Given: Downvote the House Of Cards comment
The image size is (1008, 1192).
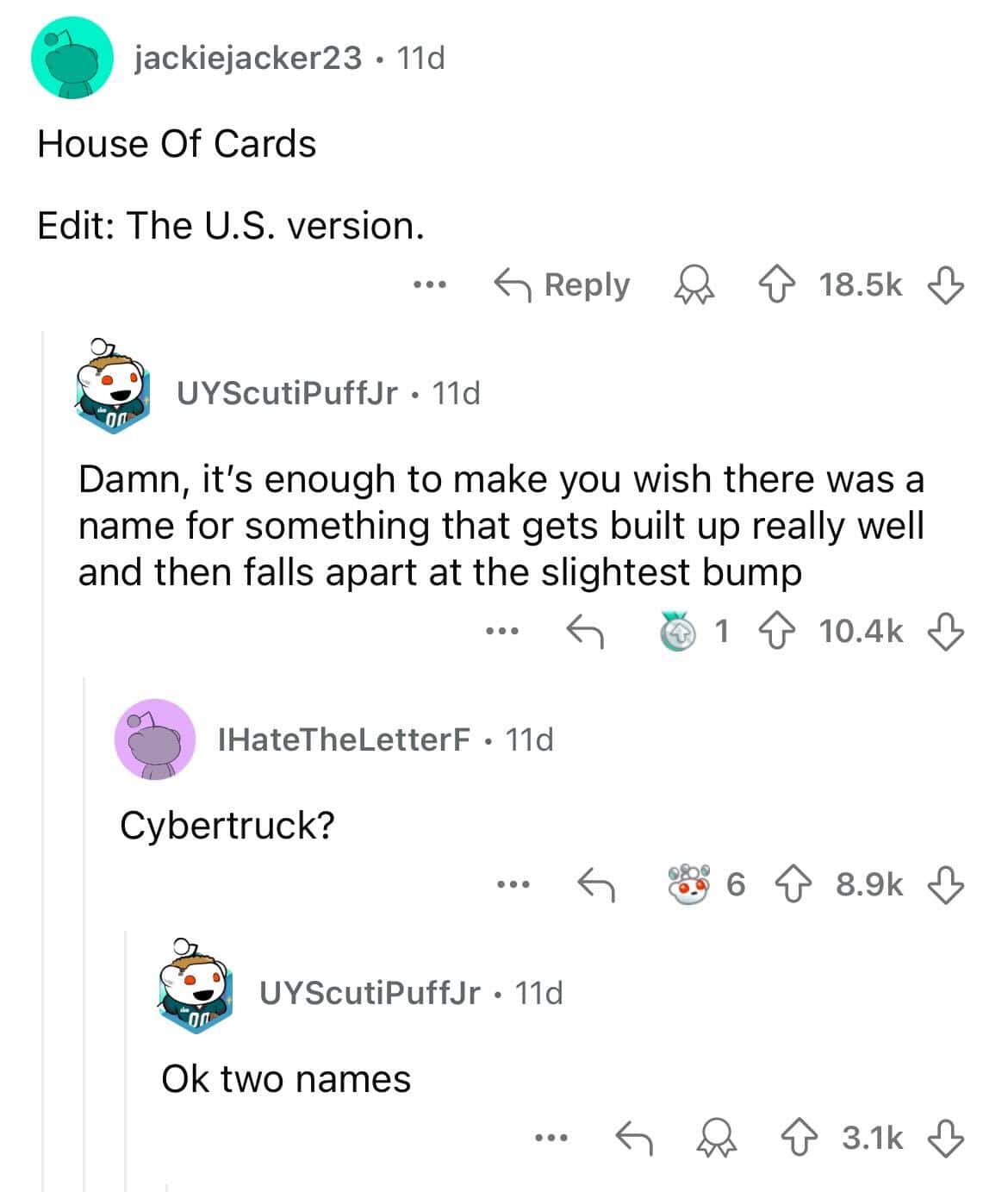Looking at the screenshot, I should (x=945, y=284).
